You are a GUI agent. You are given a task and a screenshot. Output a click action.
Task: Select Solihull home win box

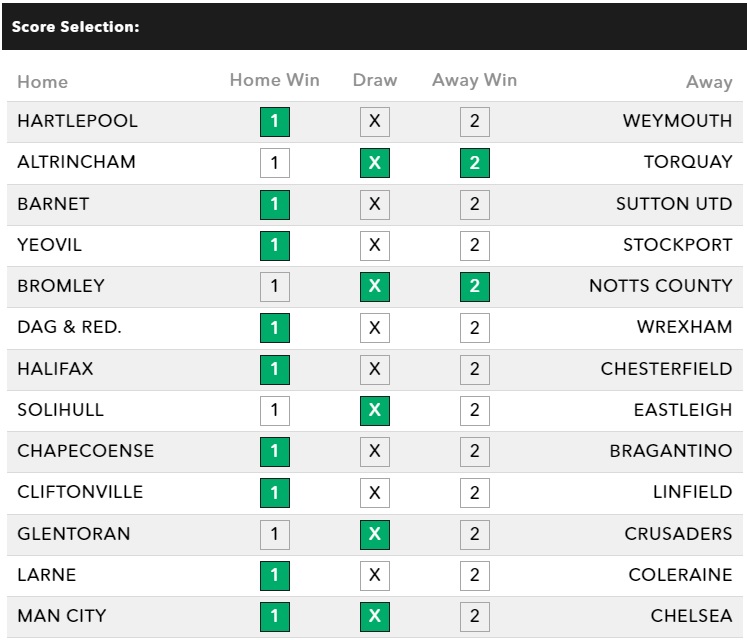coord(274,410)
